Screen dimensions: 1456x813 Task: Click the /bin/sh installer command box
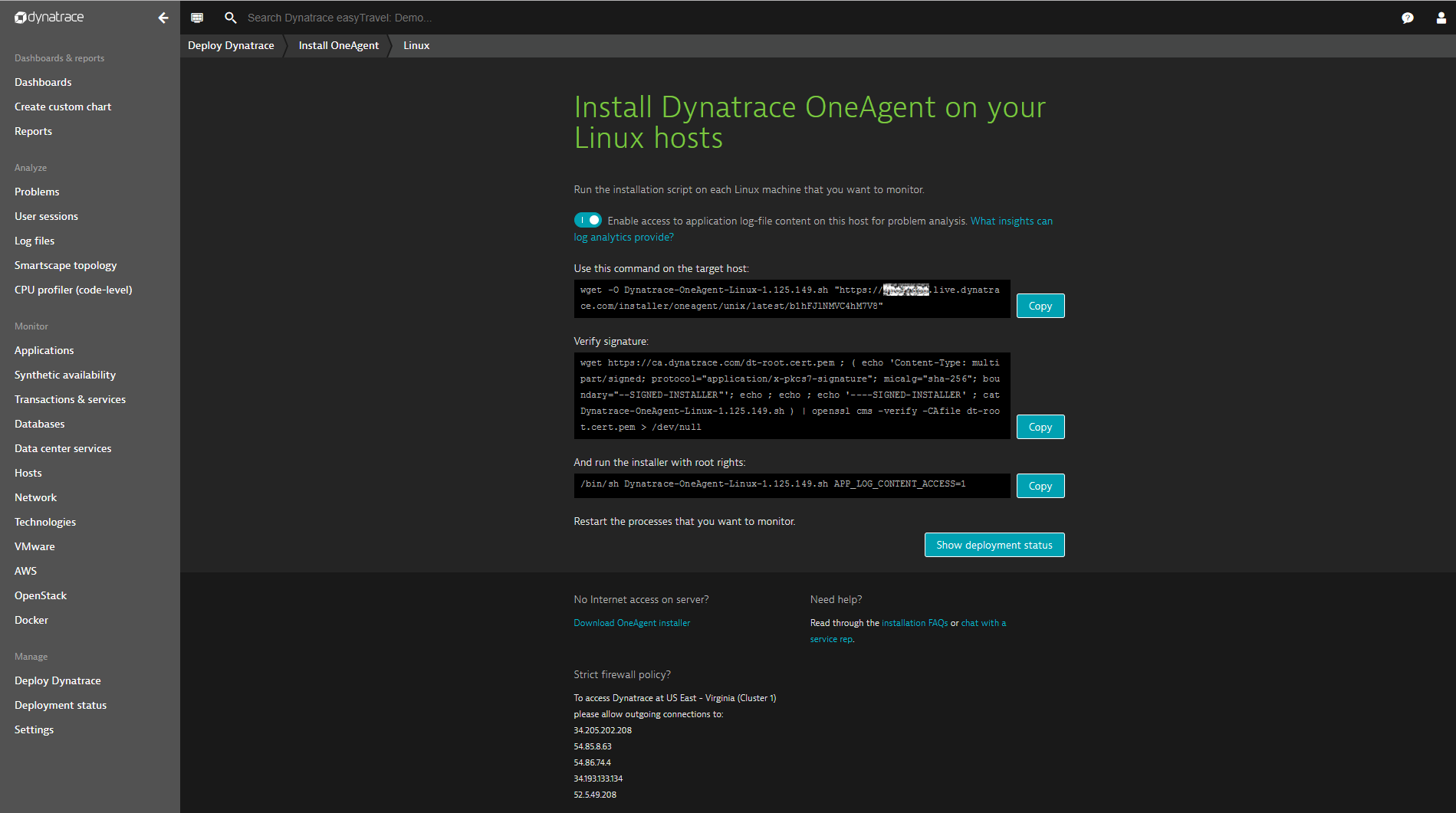(792, 485)
